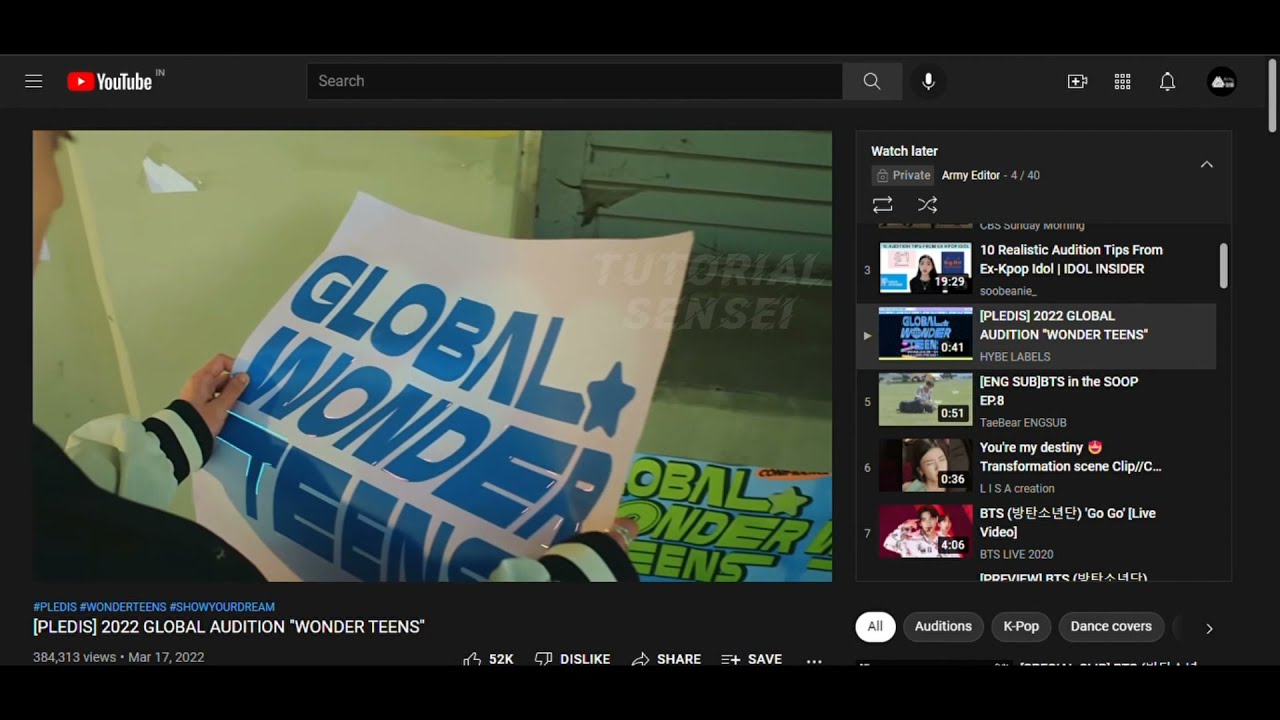The width and height of the screenshot is (1280, 720).
Task: Select the Dance covers filter chip
Action: coord(1111,626)
